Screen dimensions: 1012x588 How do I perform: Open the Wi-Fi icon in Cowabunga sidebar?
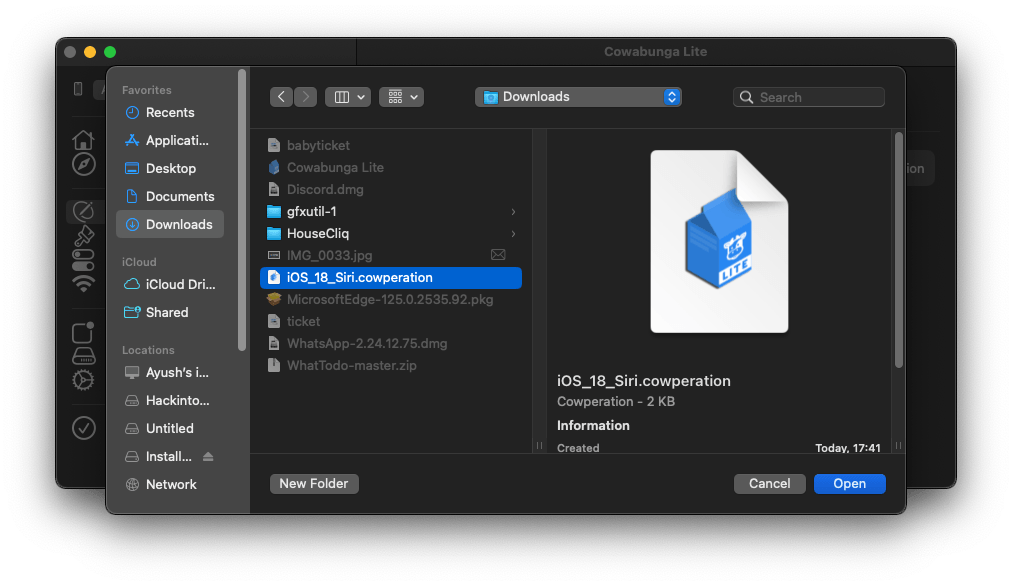(83, 283)
